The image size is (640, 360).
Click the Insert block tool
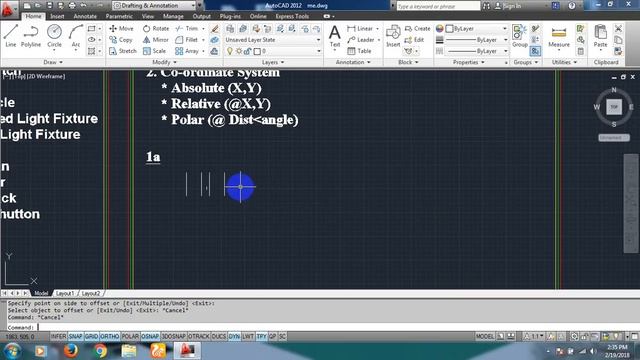tap(393, 36)
